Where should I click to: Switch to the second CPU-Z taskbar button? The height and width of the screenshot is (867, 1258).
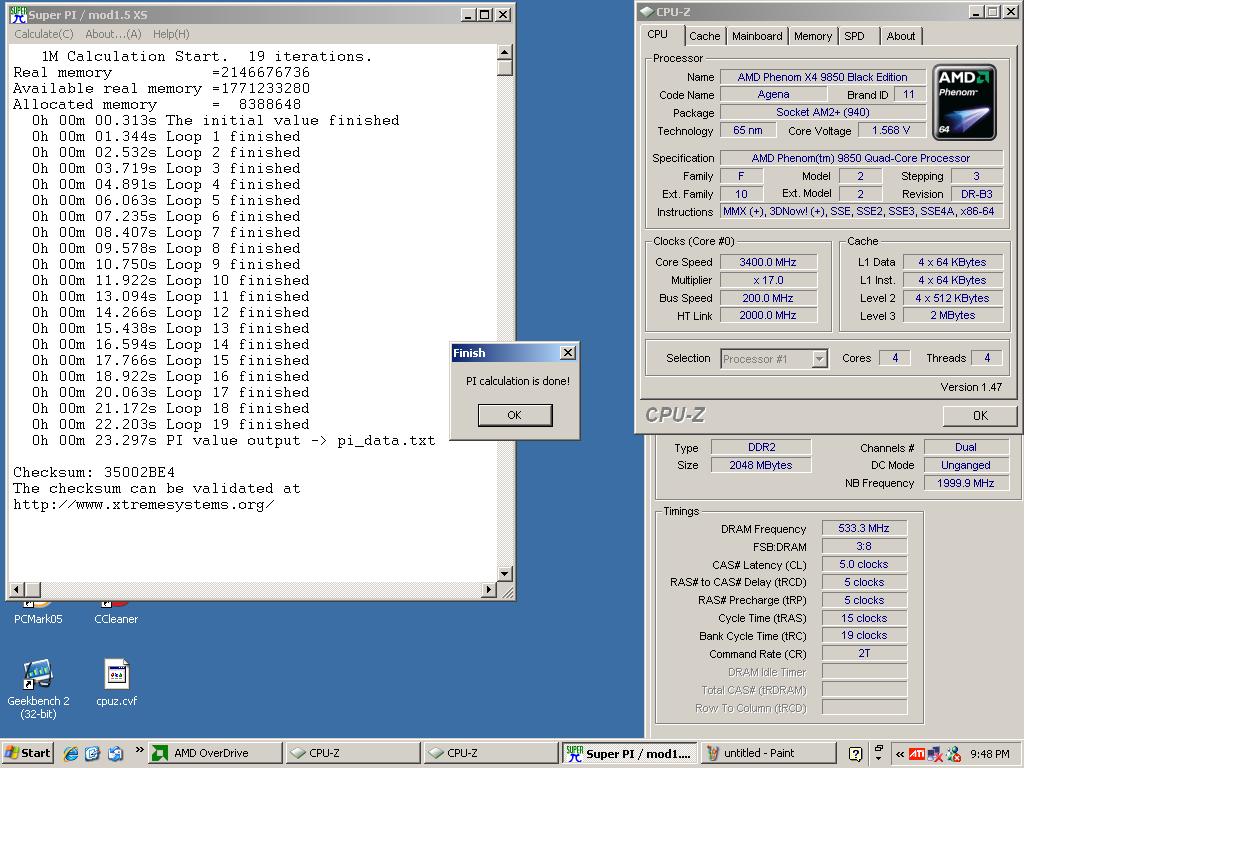pos(490,753)
